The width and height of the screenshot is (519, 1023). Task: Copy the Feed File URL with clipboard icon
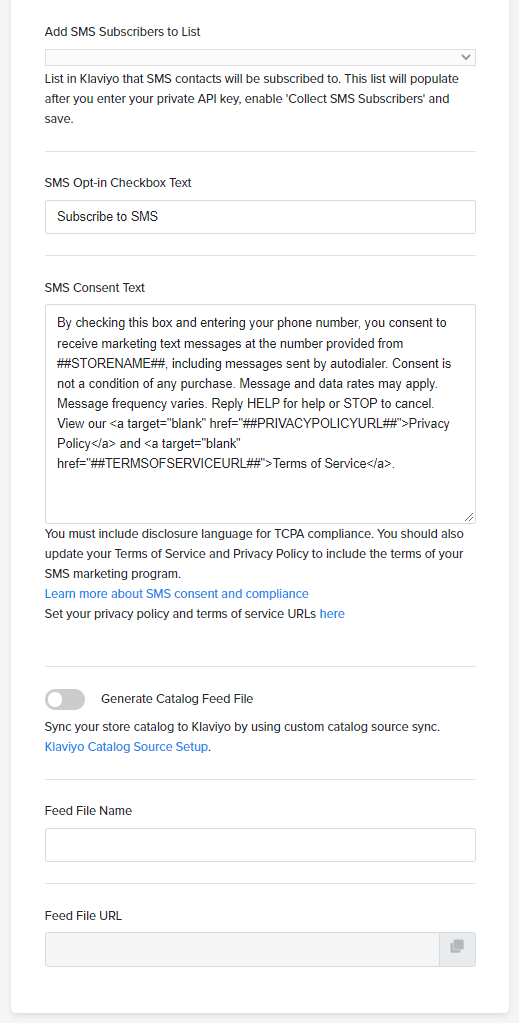coord(457,949)
